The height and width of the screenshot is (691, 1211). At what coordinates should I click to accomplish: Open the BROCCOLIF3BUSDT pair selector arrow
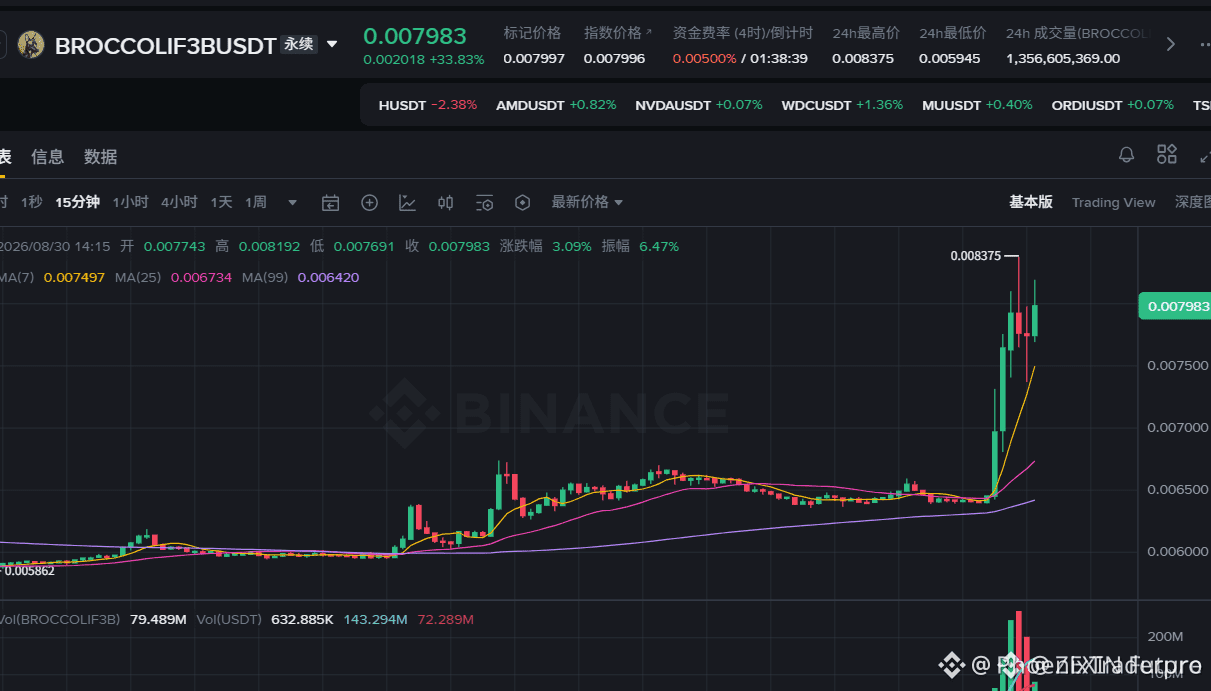tap(332, 45)
